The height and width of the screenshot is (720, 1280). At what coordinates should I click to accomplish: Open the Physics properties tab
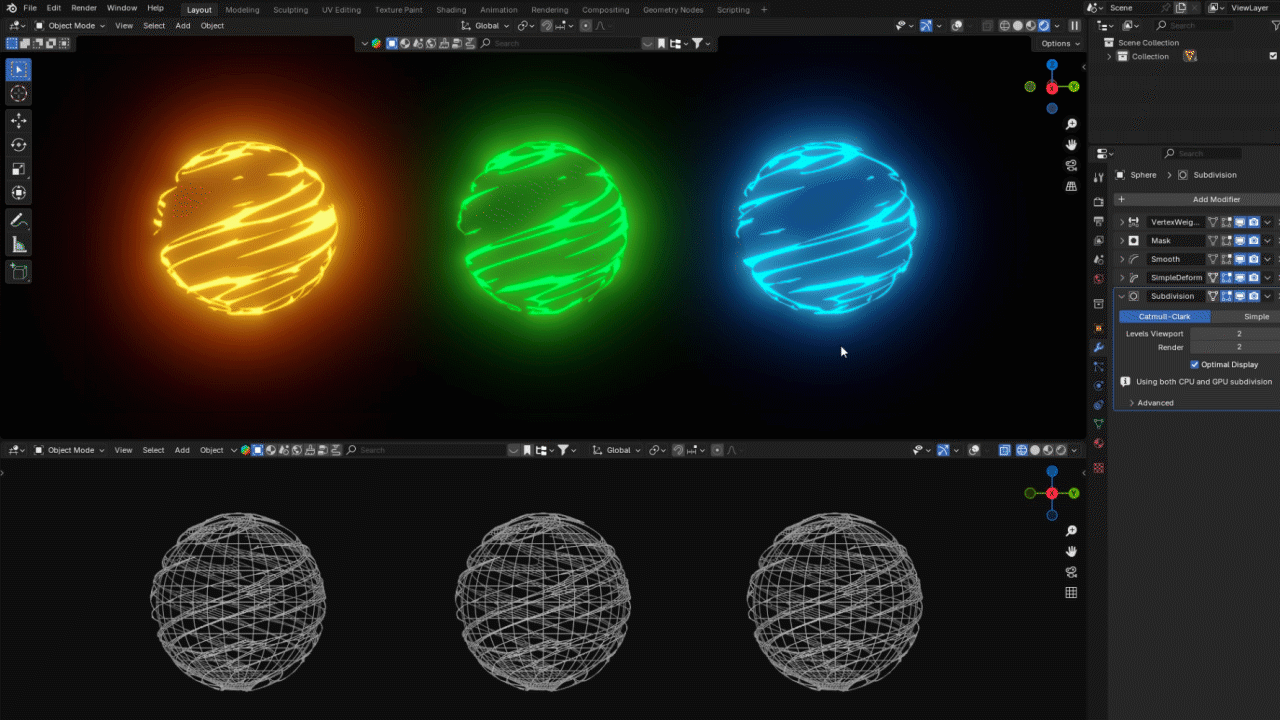1099,386
